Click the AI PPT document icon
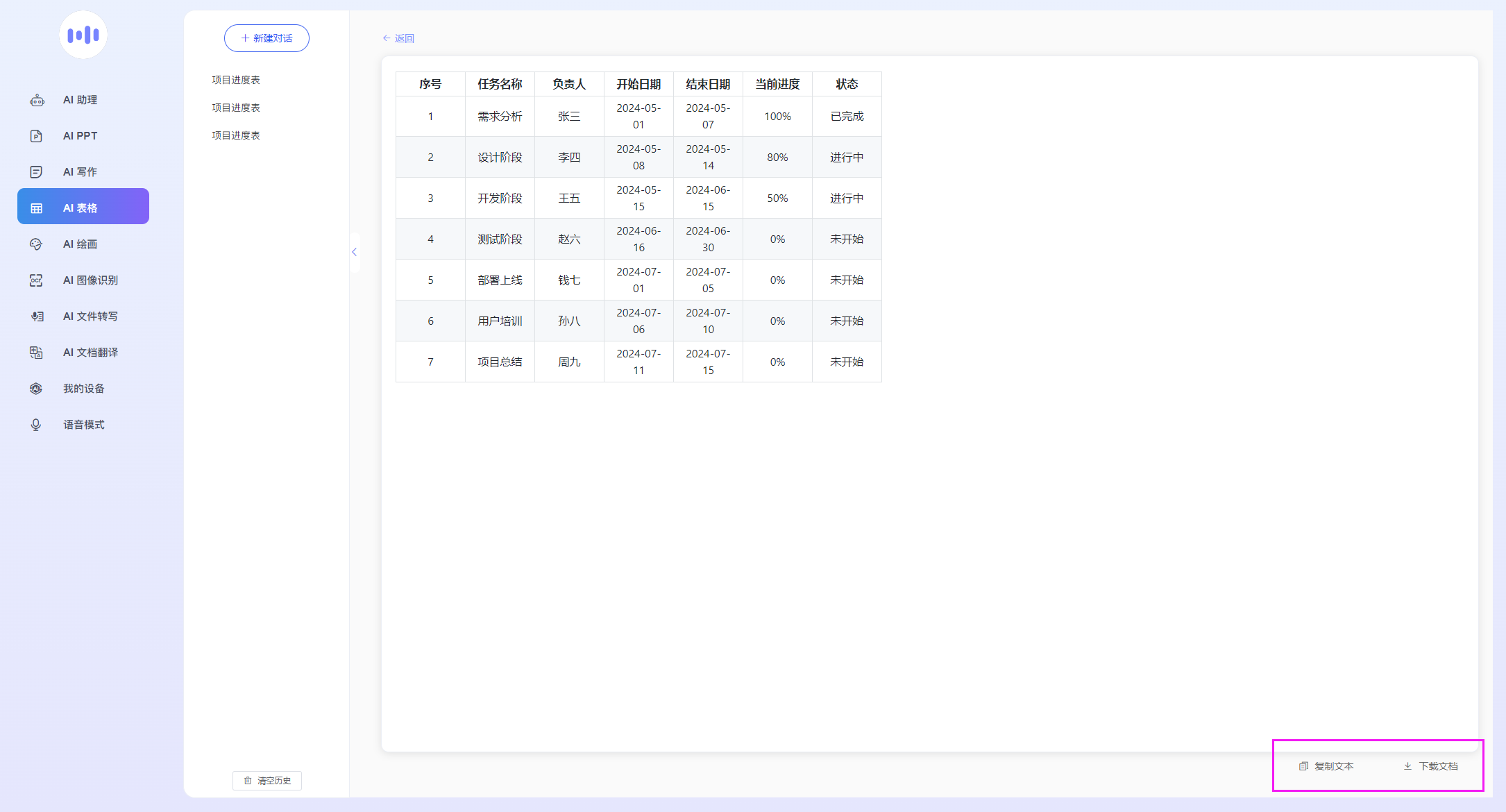This screenshot has width=1506, height=812. point(37,136)
